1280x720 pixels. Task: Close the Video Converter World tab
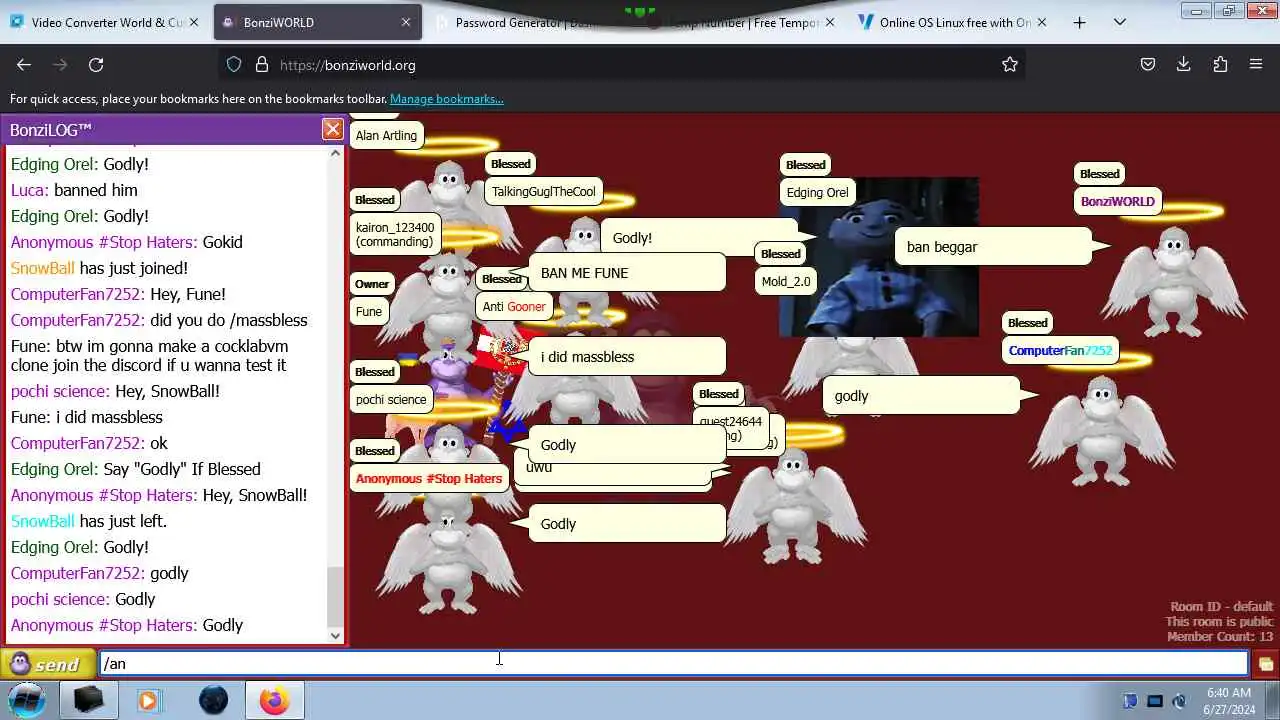[x=193, y=22]
